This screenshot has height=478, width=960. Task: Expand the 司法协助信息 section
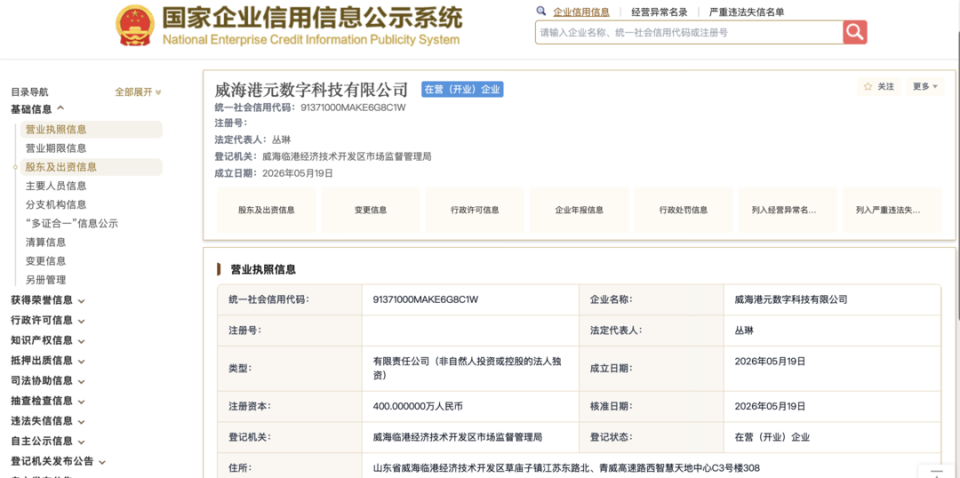[x=48, y=381]
